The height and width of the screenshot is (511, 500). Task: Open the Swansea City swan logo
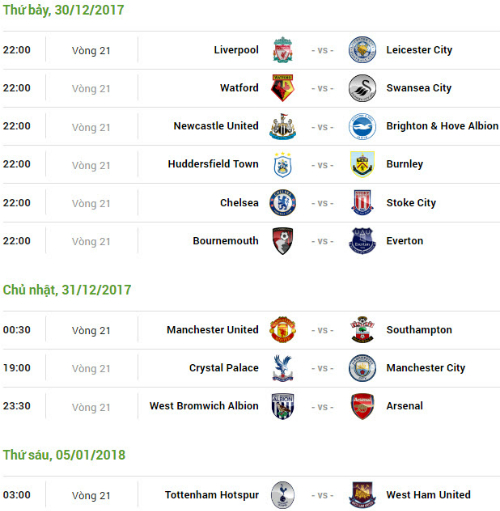(362, 88)
